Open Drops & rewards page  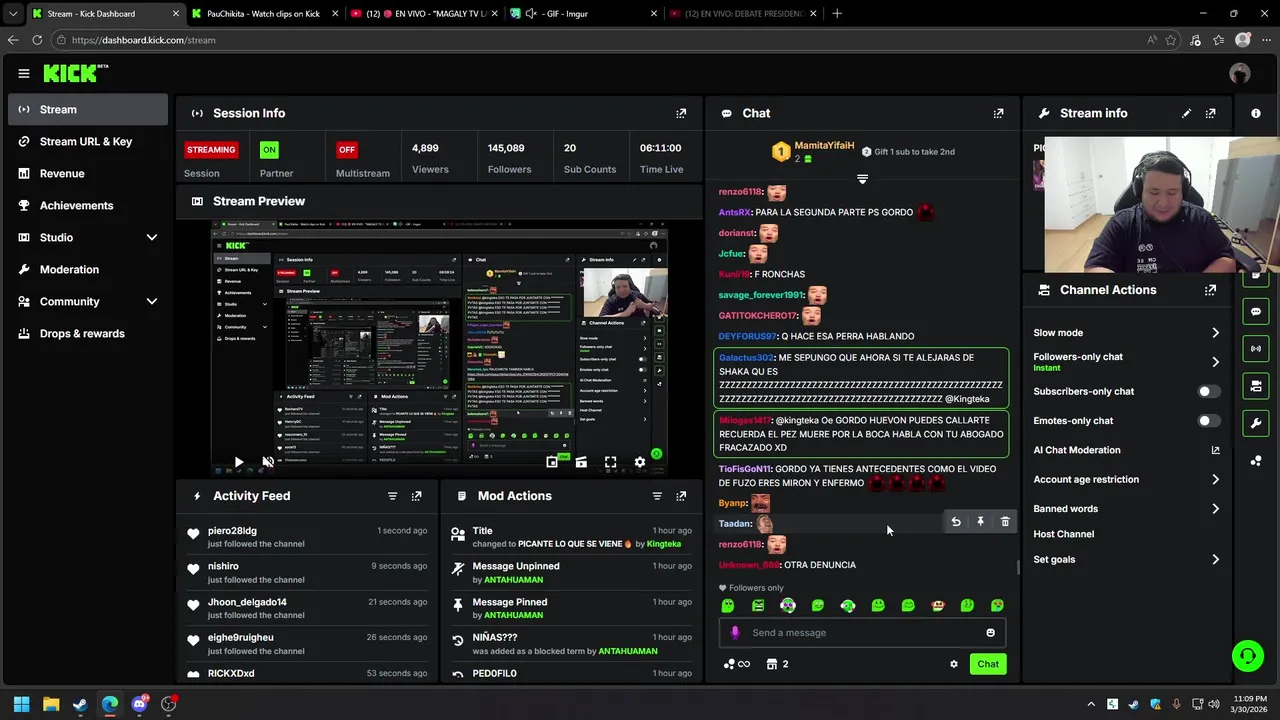(x=88, y=334)
